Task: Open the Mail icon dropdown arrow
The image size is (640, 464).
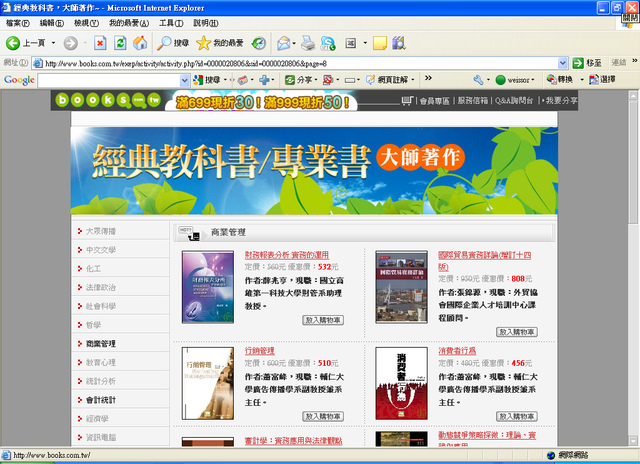Action: (293, 43)
